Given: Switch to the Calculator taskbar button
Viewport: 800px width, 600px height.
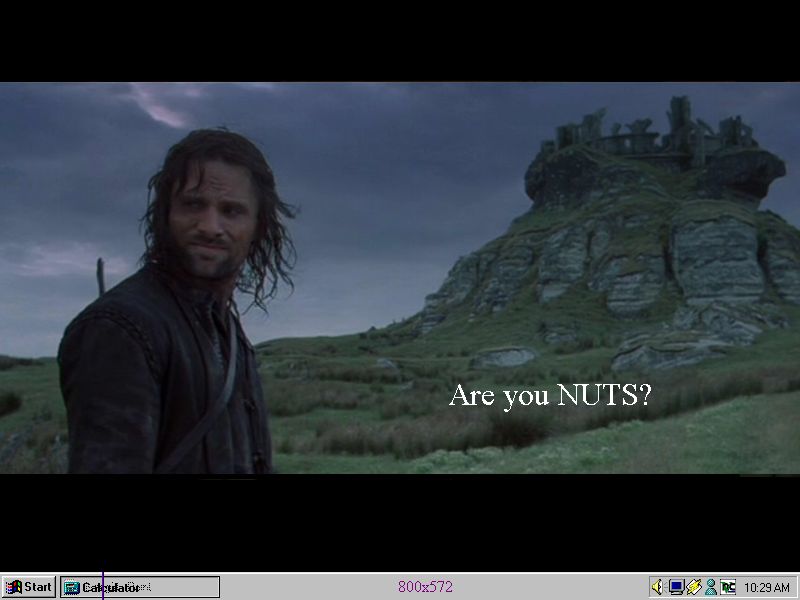Looking at the screenshot, I should 140,587.
